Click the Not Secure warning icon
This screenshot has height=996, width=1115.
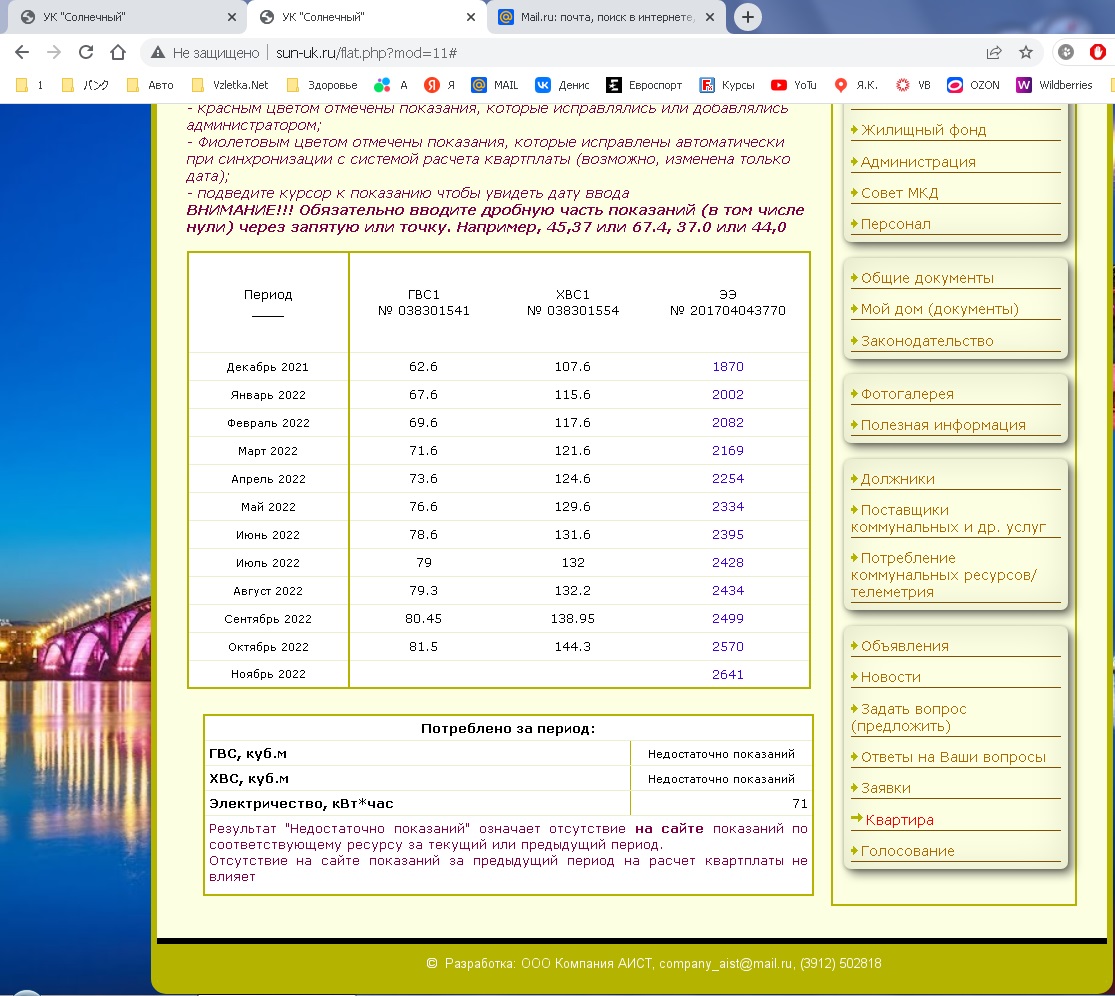(157, 52)
